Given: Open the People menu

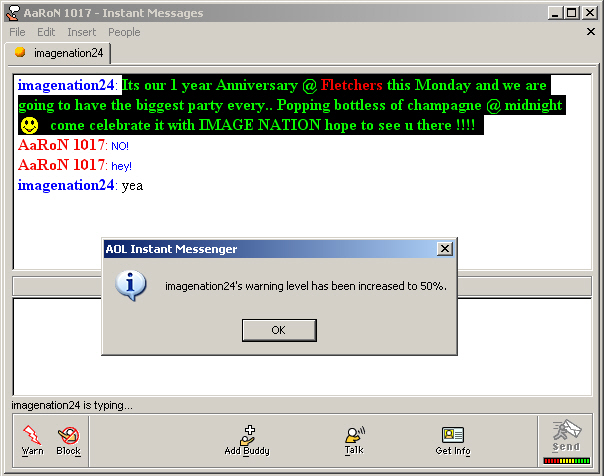Looking at the screenshot, I should [x=124, y=32].
